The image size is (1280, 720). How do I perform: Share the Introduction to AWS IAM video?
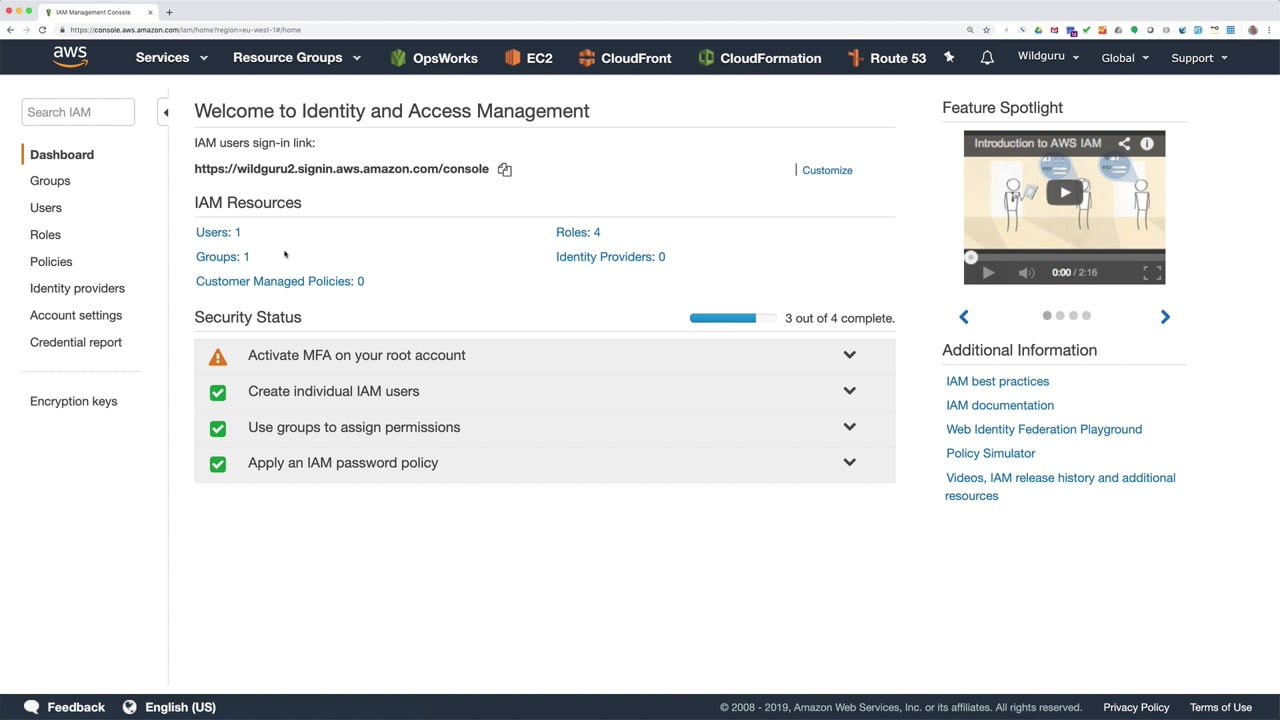tap(1124, 144)
